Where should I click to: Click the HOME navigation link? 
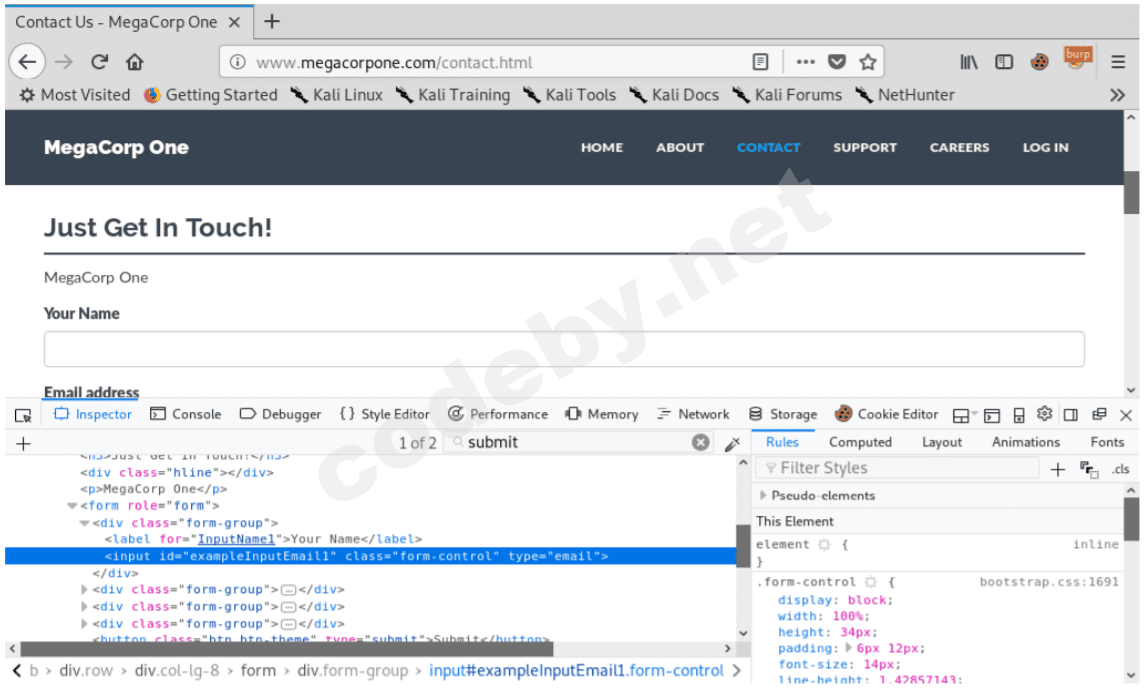(602, 147)
